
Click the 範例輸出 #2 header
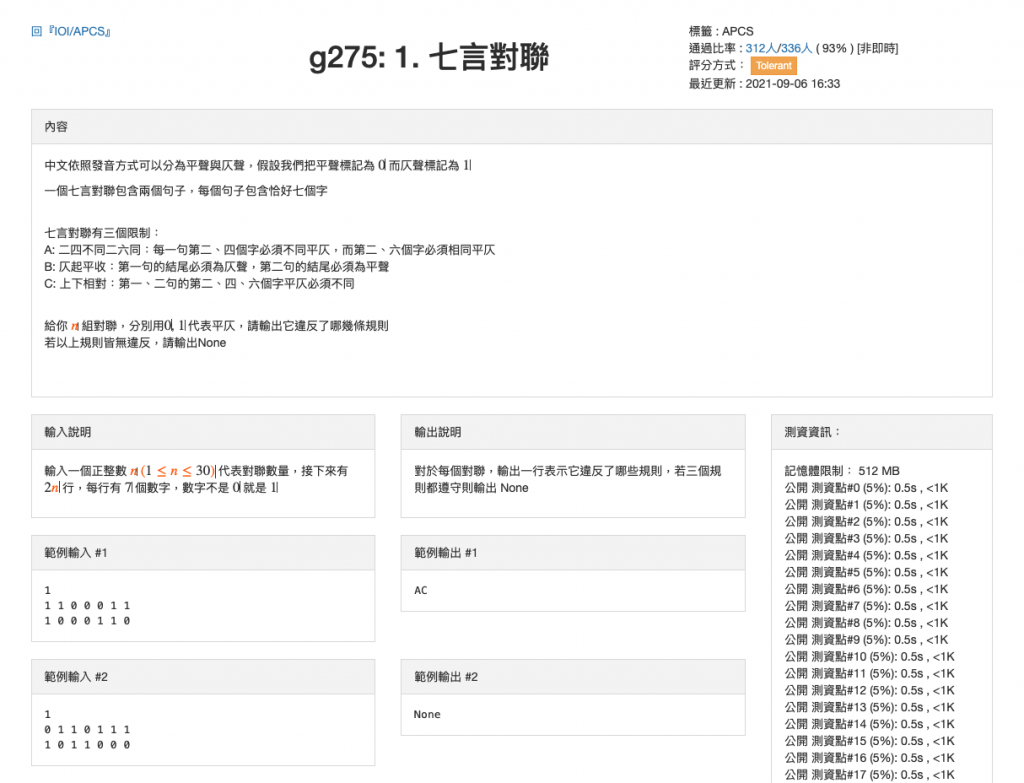(573, 677)
